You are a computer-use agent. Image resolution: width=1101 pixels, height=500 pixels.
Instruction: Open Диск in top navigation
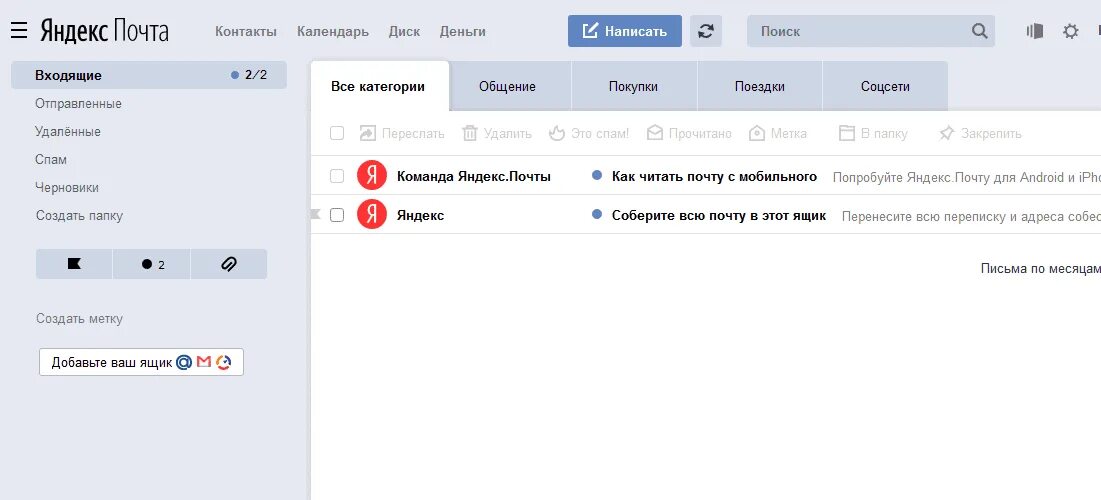point(404,32)
